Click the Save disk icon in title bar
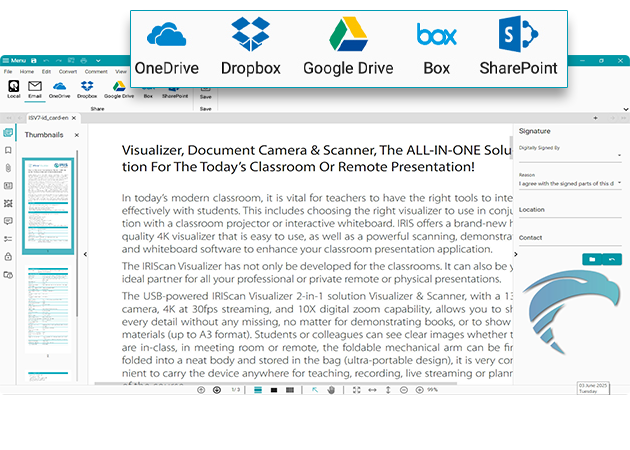This screenshot has width=630, height=450. point(34,61)
